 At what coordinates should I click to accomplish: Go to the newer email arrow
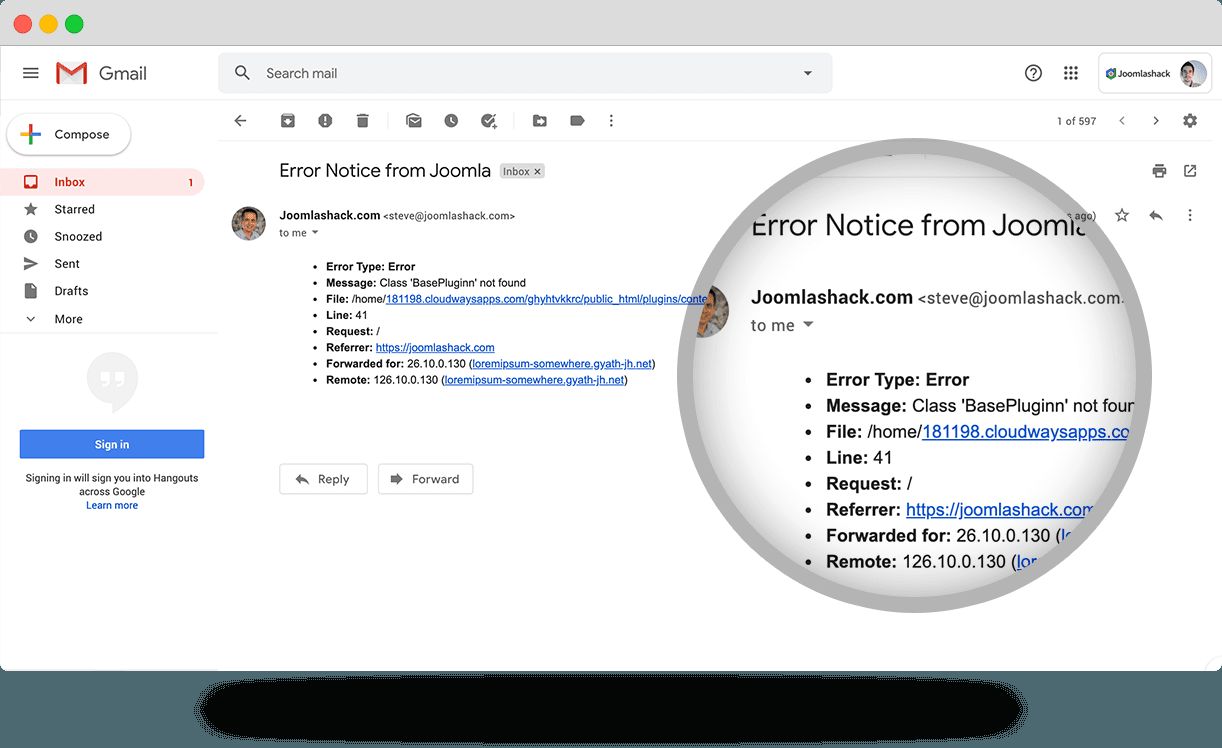click(x=1122, y=121)
